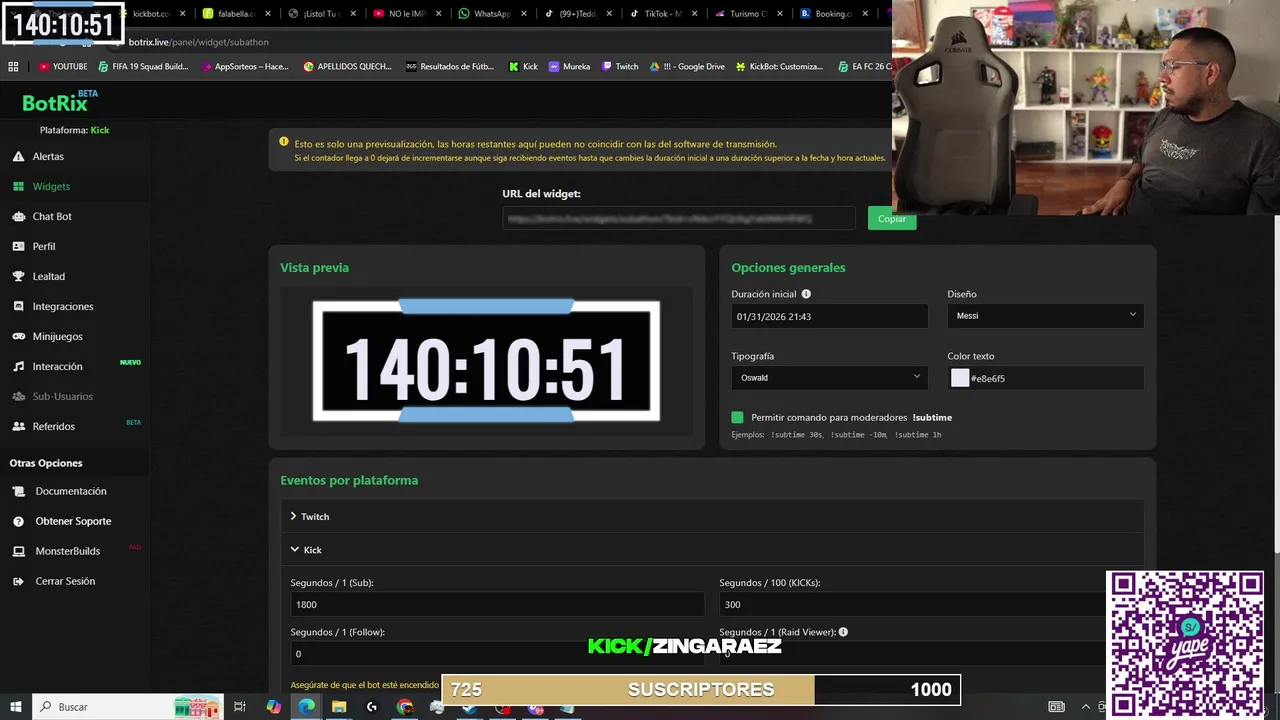Switch to the falabella browser tab
This screenshot has width=1280, height=720.
click(x=237, y=14)
